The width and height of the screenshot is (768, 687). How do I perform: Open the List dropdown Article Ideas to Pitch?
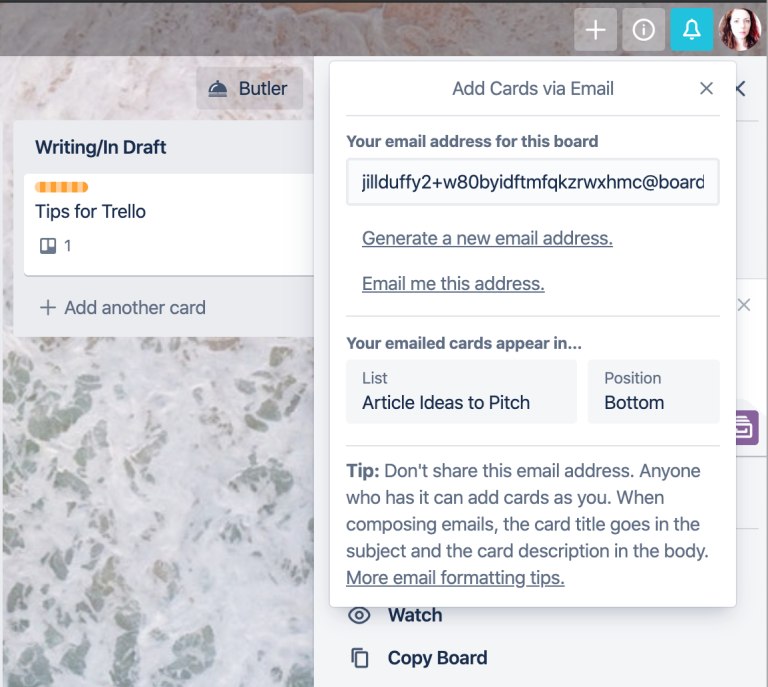[461, 392]
